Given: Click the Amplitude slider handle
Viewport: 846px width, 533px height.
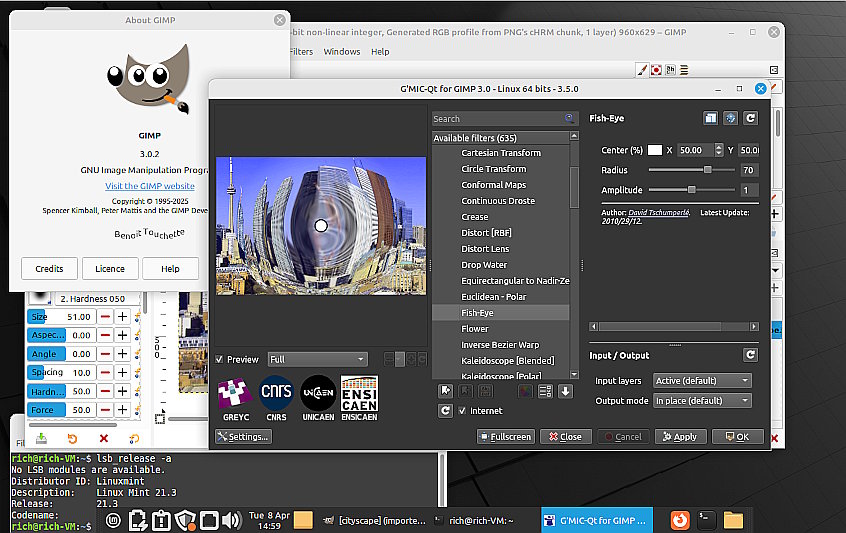Looking at the screenshot, I should click(x=691, y=190).
